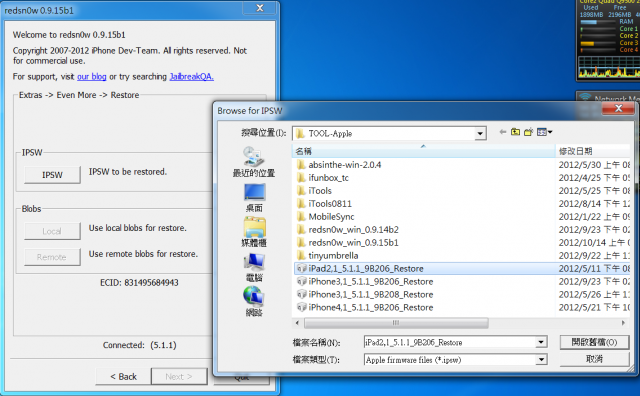Click the iPhone3,1_5.1.1_9B206_Restore file icon
640x396 pixels.
pos(302,282)
